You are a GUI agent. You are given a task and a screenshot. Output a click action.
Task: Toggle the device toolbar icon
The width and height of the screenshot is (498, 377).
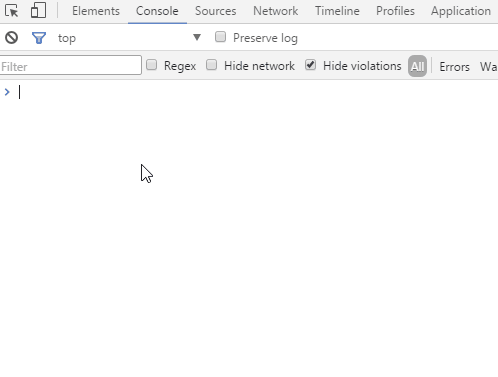pos(38,10)
